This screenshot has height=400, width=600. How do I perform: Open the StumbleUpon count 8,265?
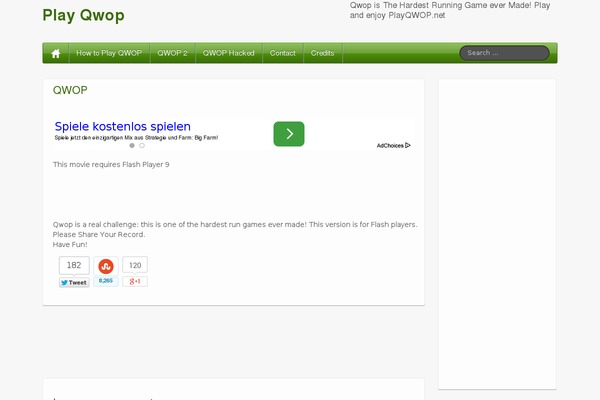tap(106, 281)
